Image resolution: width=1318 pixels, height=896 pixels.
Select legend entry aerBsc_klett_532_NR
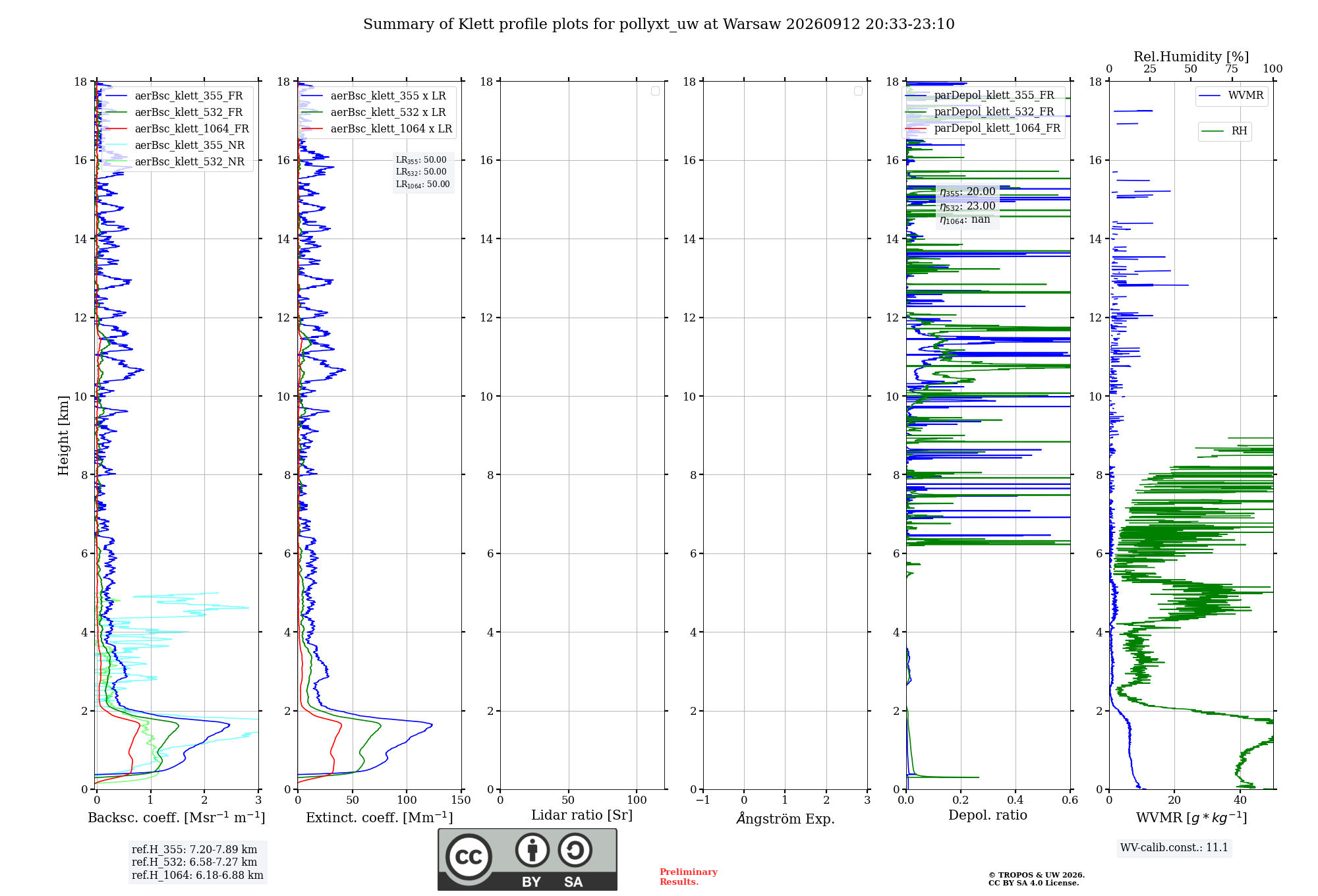point(190,162)
